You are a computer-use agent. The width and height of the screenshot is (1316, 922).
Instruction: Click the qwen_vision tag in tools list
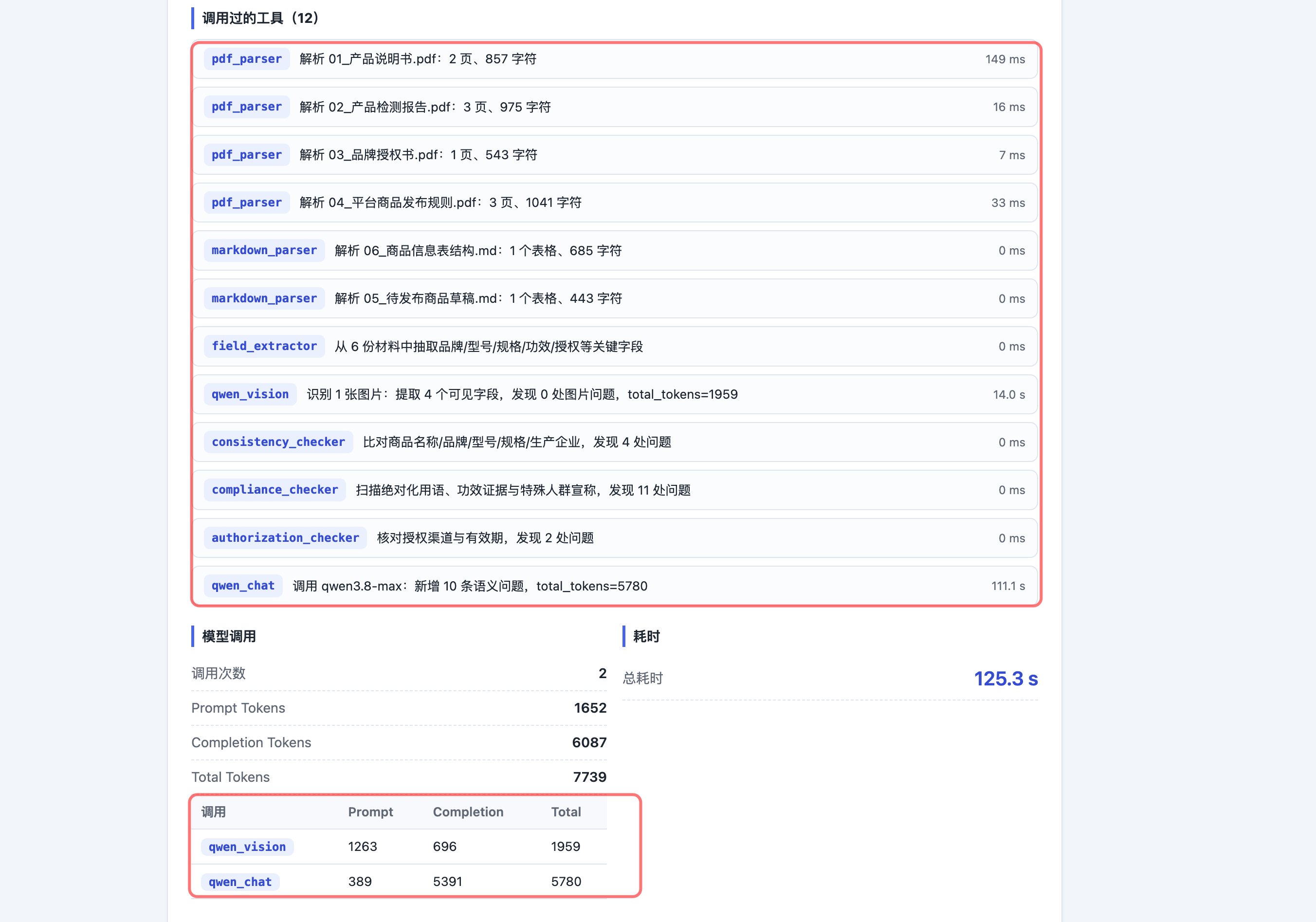250,394
